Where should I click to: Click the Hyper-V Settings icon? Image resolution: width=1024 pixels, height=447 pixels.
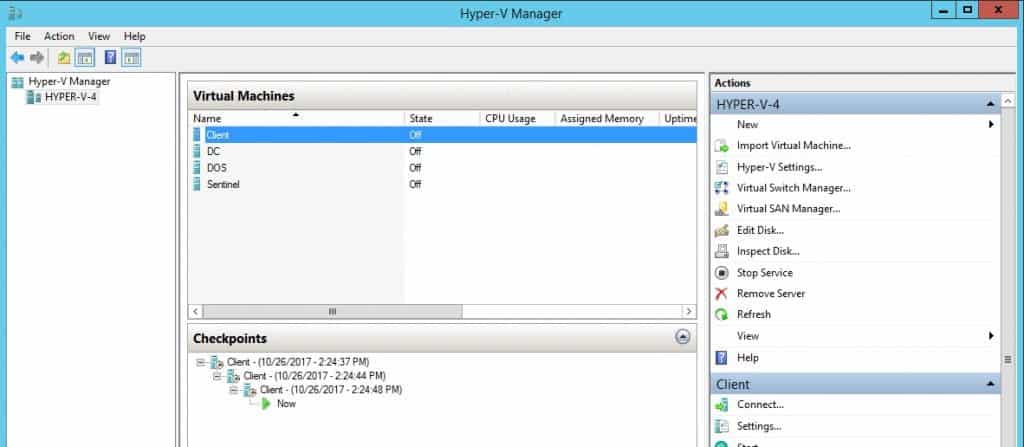722,167
